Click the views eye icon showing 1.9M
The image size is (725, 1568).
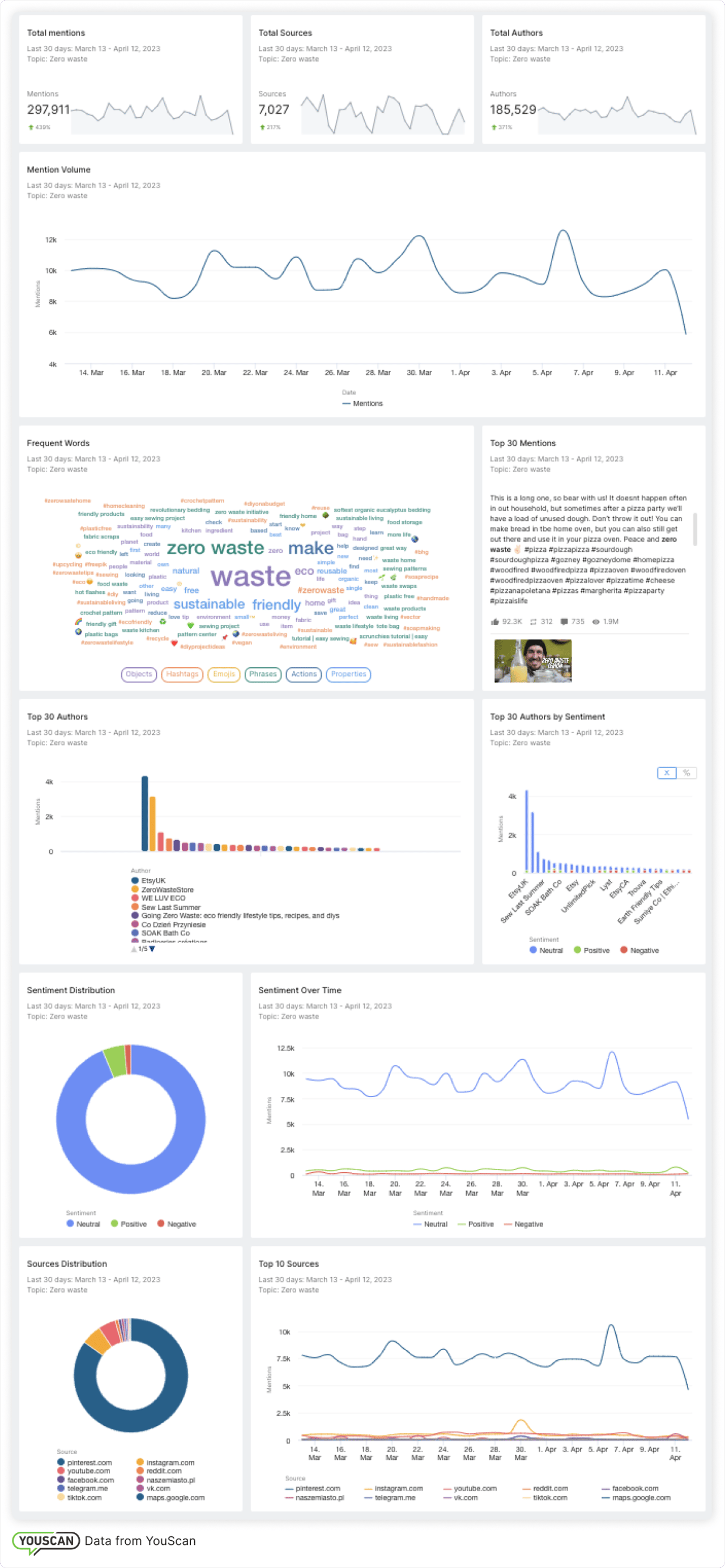point(596,622)
